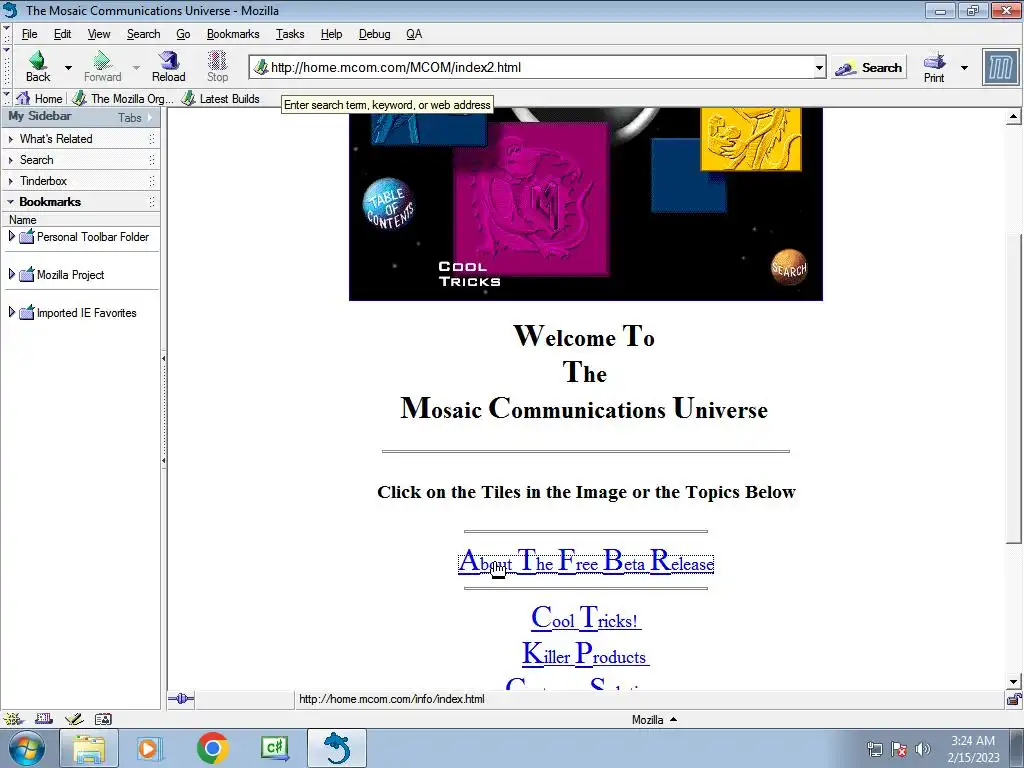Screen dimensions: 1024x768
Task: Open the View menu
Action: tap(99, 34)
